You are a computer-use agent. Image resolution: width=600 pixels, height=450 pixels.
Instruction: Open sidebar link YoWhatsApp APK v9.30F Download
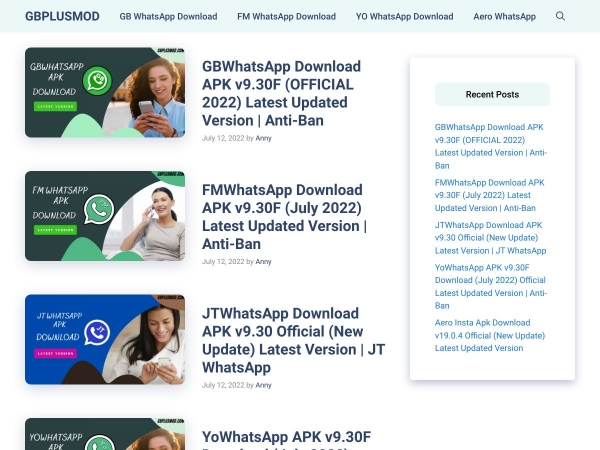click(x=491, y=287)
